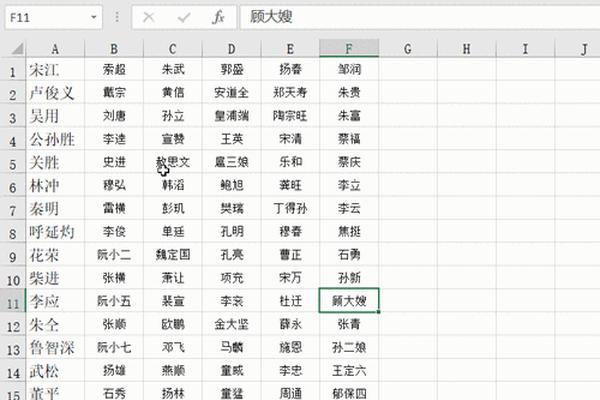600x400 pixels.
Task: Click cell containing 阮小五
Action: (x=114, y=301)
